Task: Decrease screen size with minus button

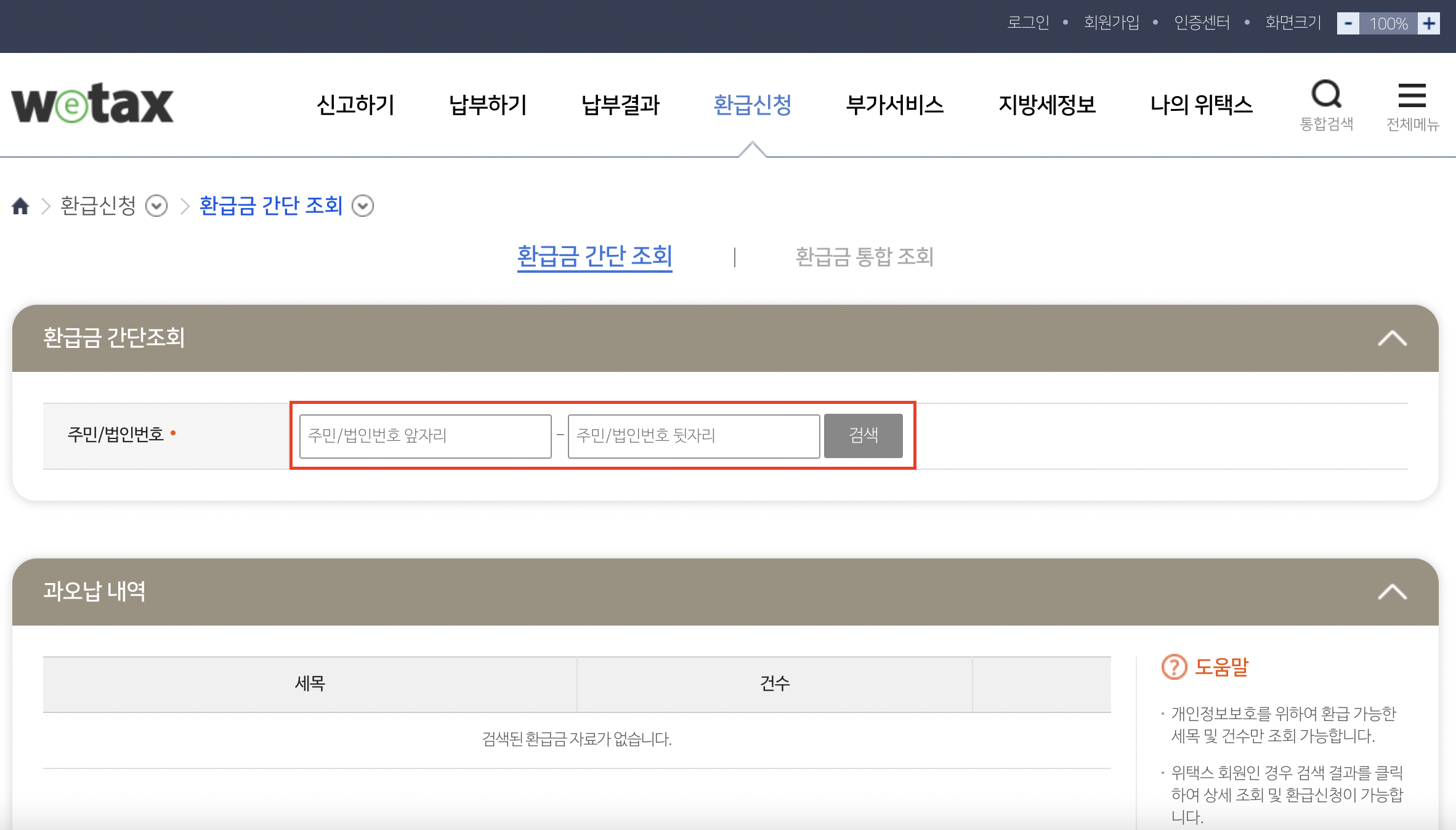Action: pos(1348,23)
